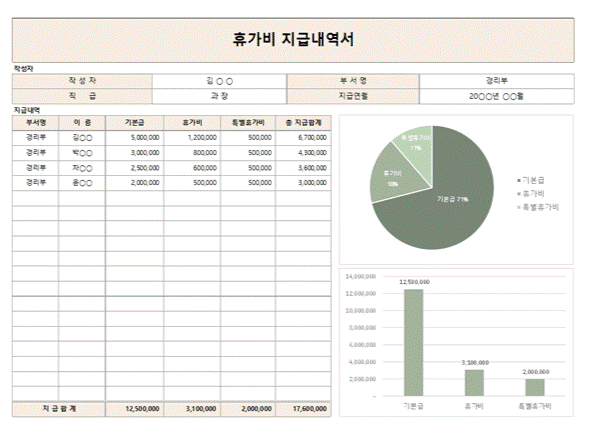Select the 총 지급합계 column header
This screenshot has height=434, width=591.
click(303, 123)
